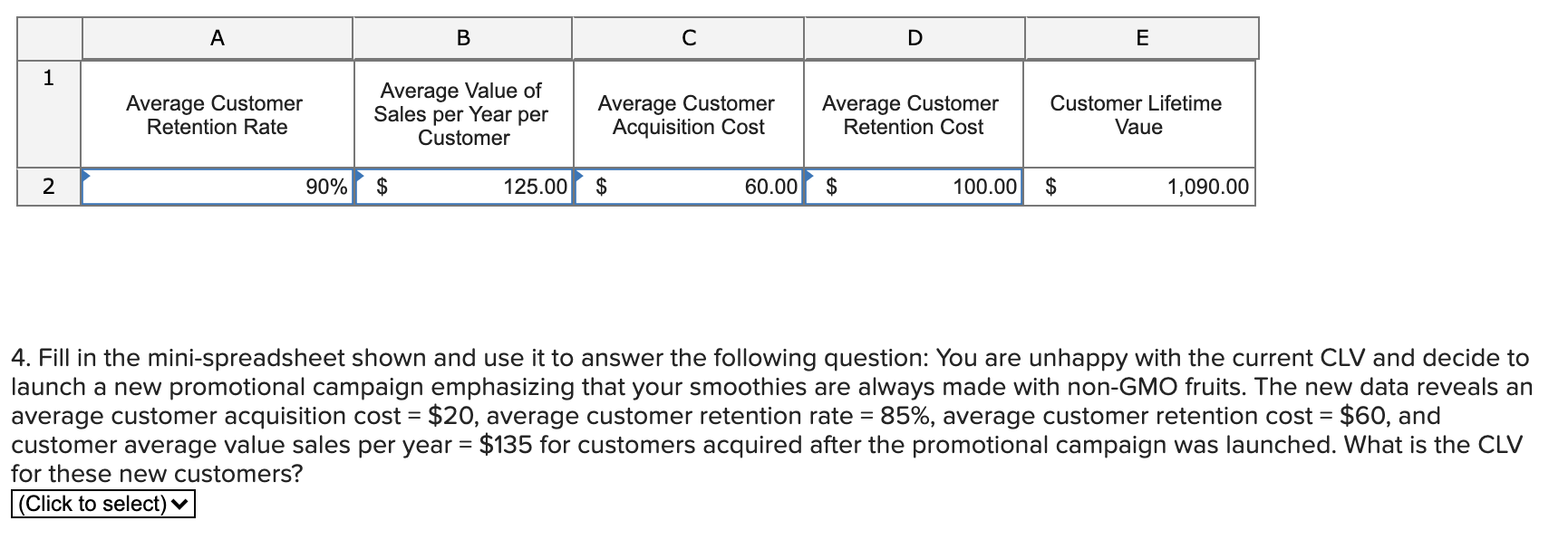Image resolution: width=1568 pixels, height=540 pixels.
Task: Click the chevron arrow in the answer selector
Action: (178, 504)
